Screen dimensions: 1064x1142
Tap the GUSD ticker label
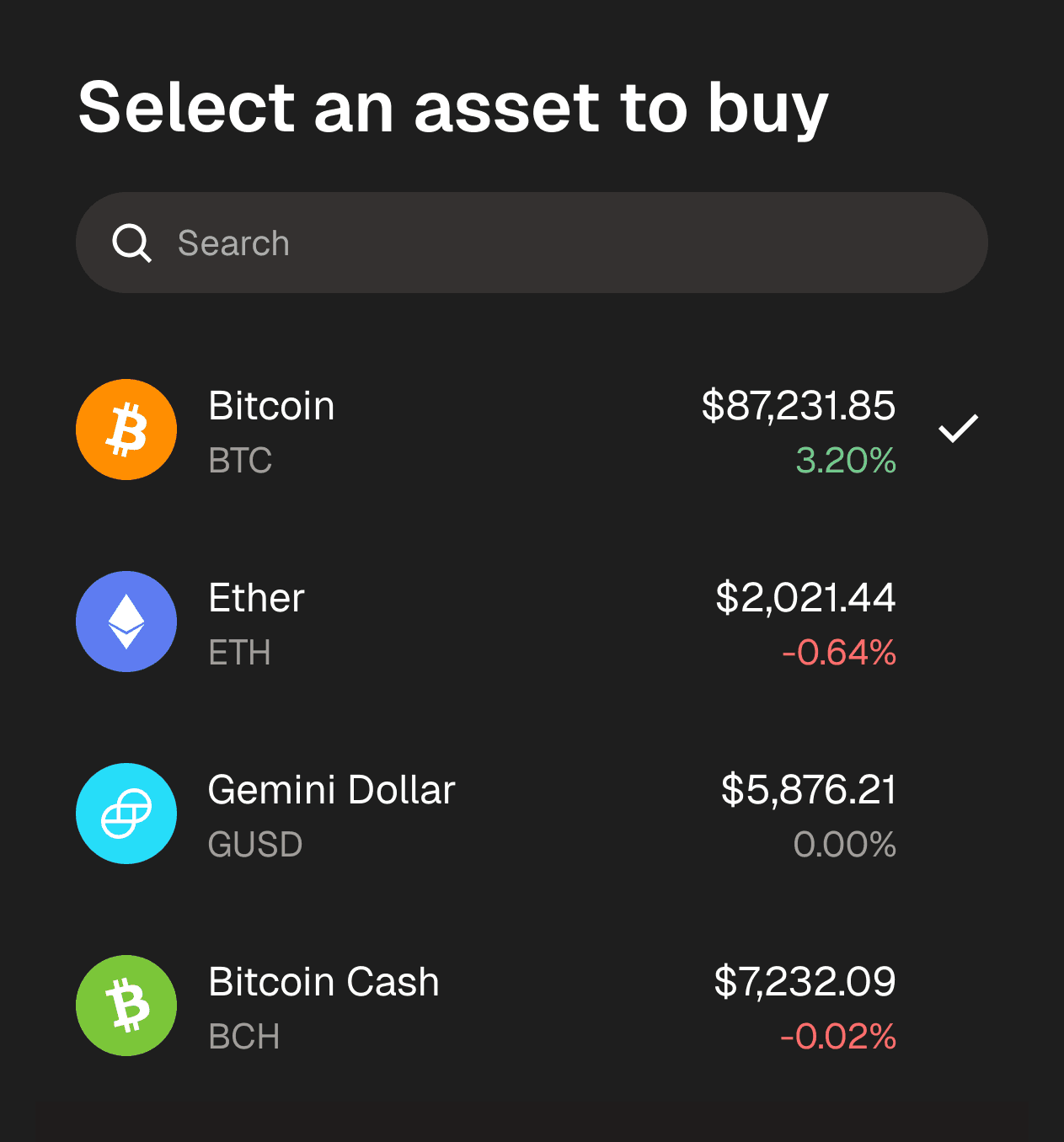[x=255, y=845]
